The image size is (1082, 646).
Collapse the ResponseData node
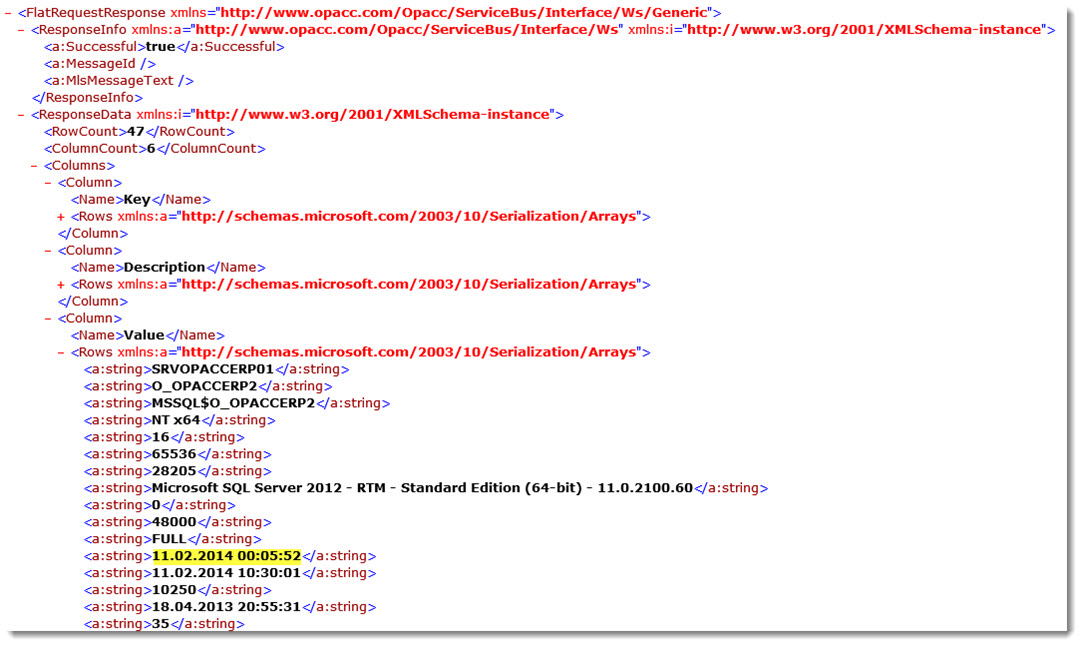click(21, 115)
